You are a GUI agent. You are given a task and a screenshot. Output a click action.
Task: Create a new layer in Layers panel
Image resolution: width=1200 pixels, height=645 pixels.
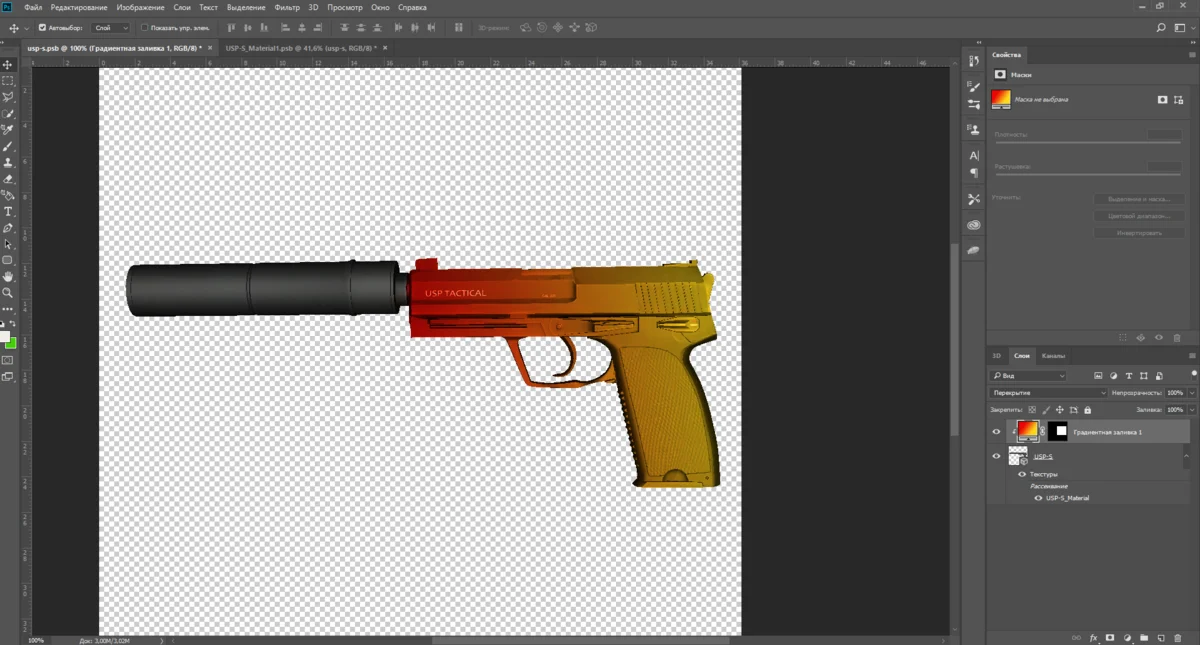(x=1160, y=637)
